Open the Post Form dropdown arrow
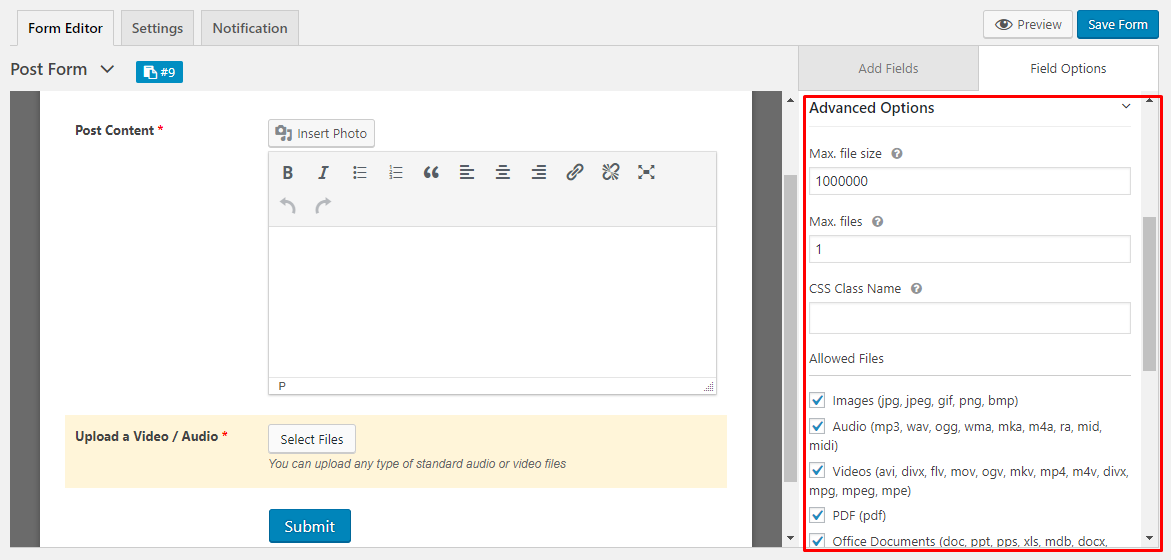1171x560 pixels. pos(107,69)
